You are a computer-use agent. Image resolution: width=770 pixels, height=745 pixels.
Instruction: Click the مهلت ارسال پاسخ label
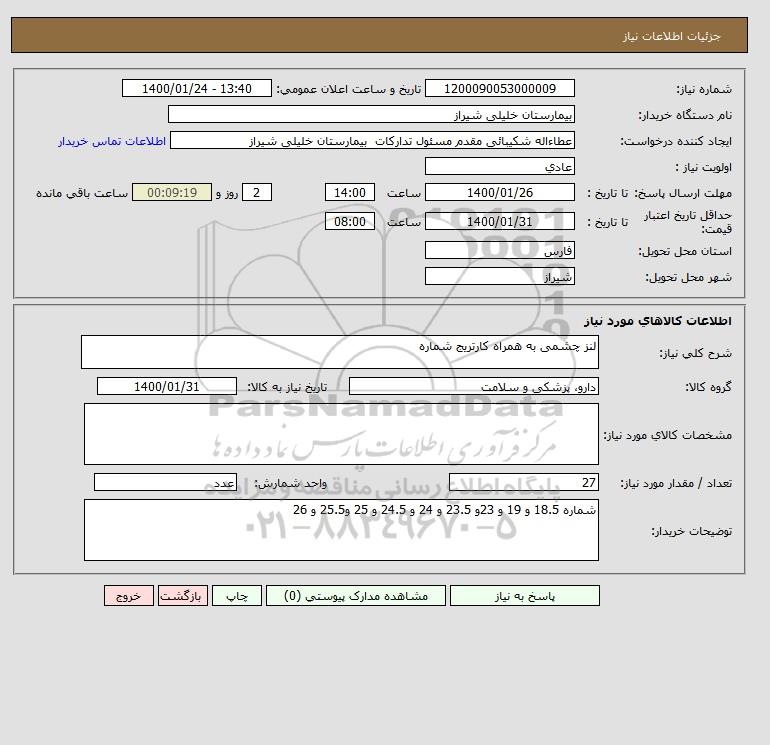(x=683, y=193)
